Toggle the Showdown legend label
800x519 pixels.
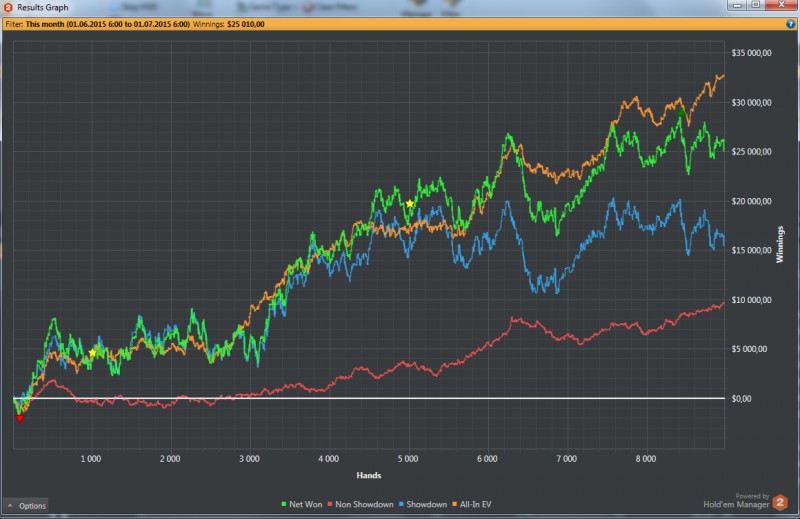426,504
